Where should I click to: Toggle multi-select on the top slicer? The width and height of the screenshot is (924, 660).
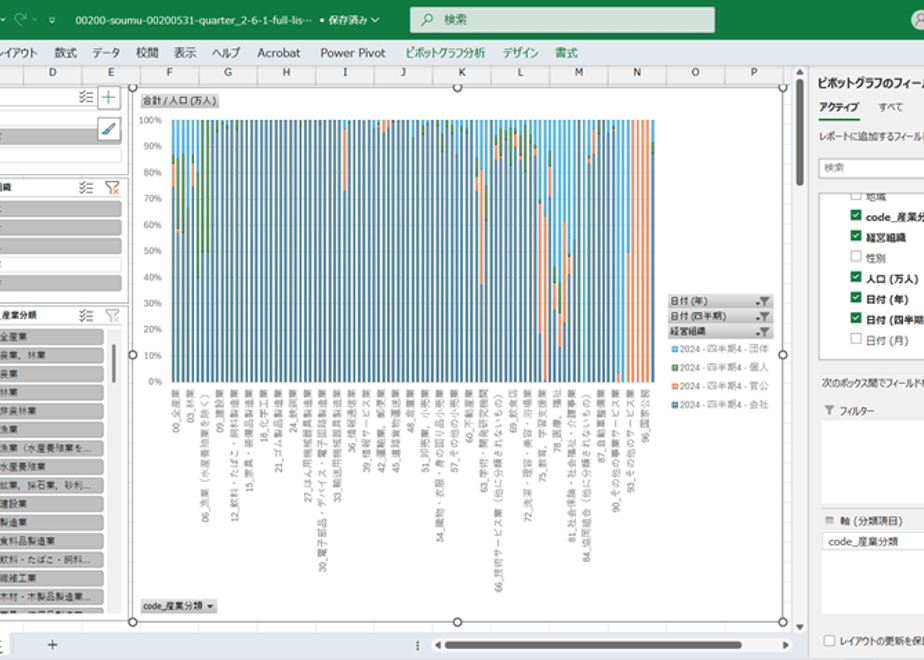click(x=86, y=97)
